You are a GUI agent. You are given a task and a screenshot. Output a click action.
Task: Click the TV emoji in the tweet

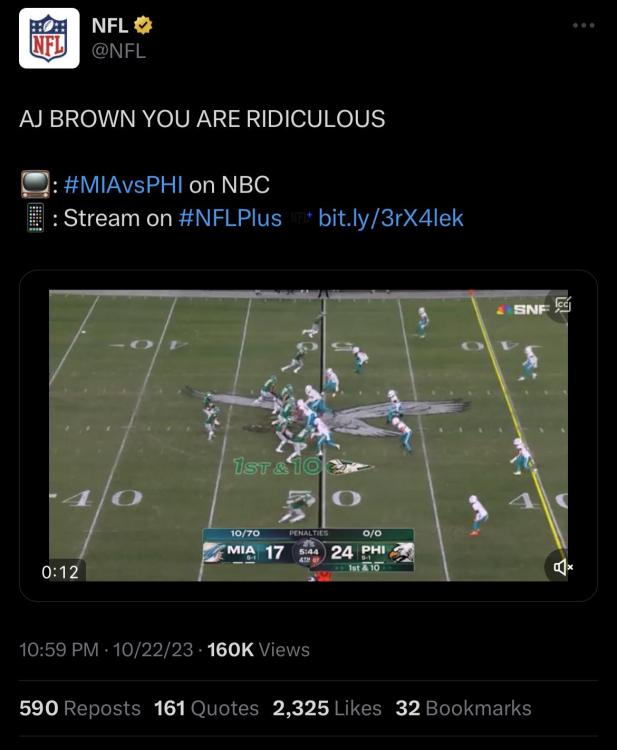point(35,184)
